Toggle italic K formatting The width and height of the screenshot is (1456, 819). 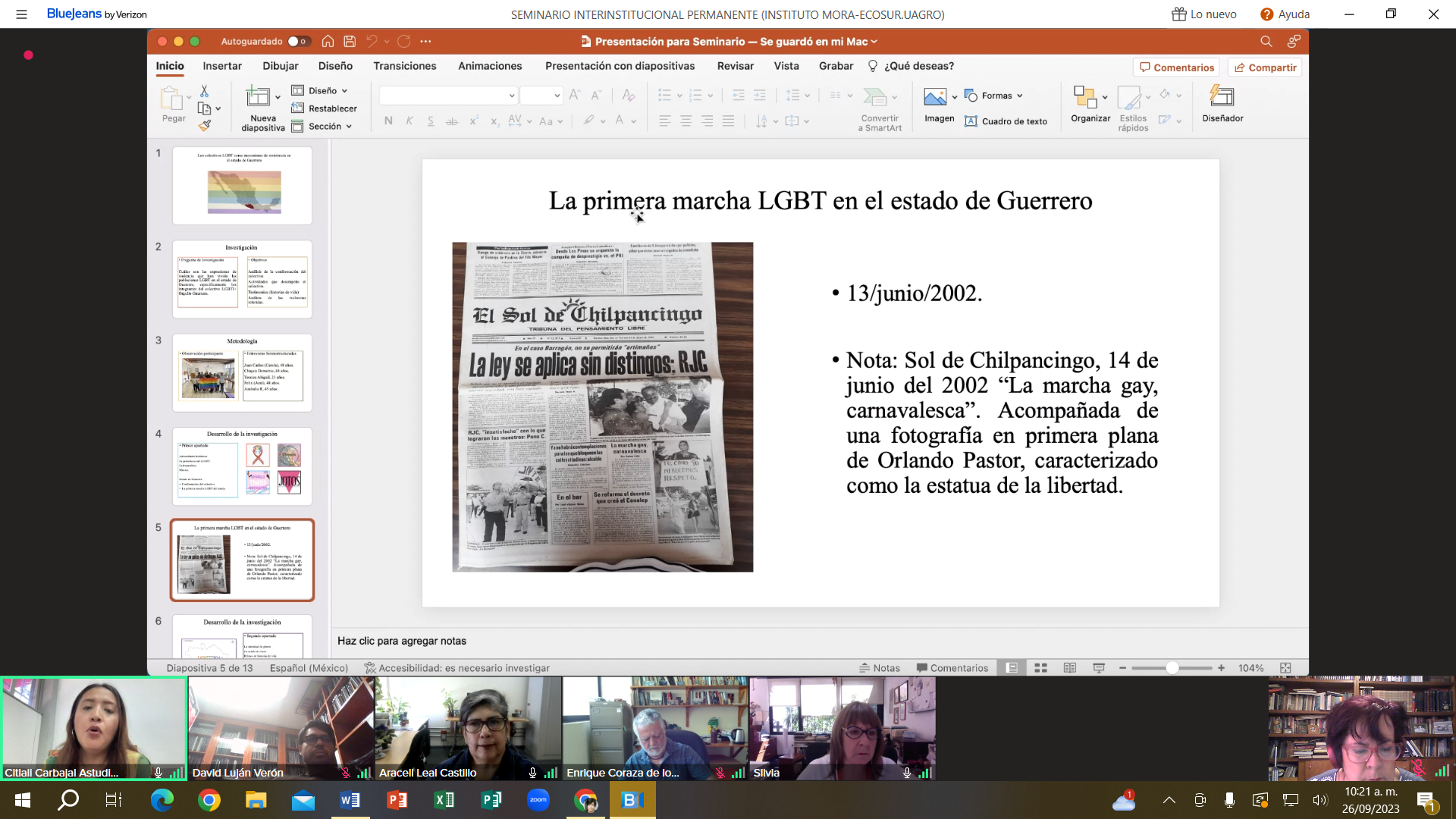pyautogui.click(x=409, y=121)
